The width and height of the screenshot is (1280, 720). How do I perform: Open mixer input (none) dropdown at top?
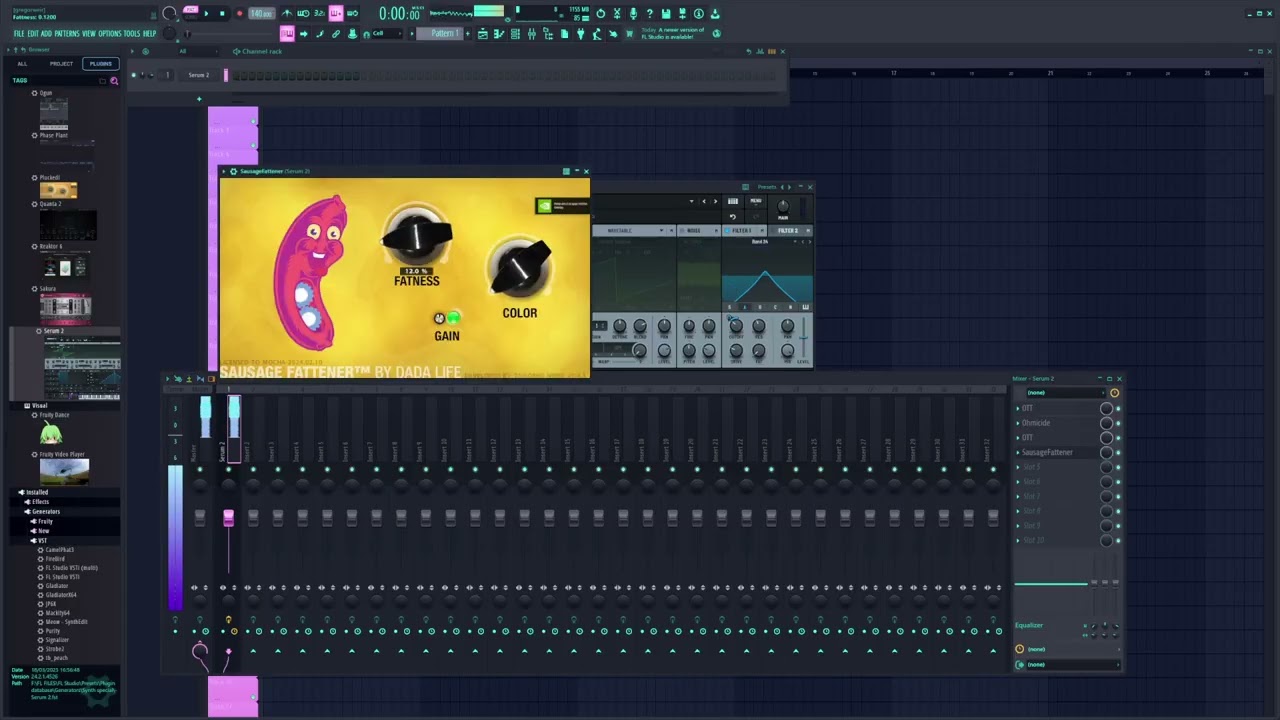(x=1066, y=392)
